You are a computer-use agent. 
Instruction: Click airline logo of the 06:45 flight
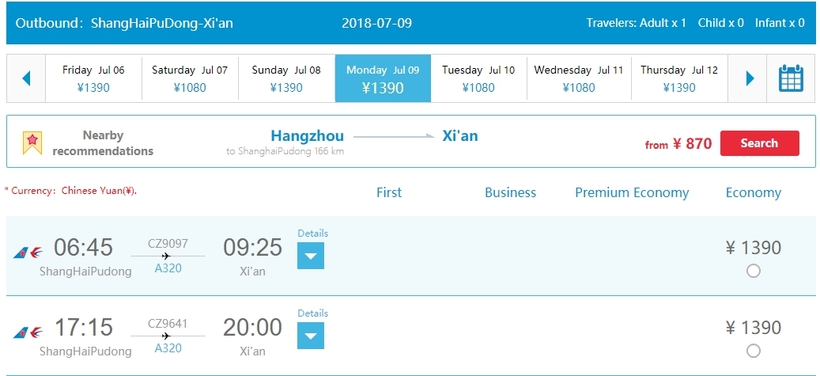[x=28, y=253]
